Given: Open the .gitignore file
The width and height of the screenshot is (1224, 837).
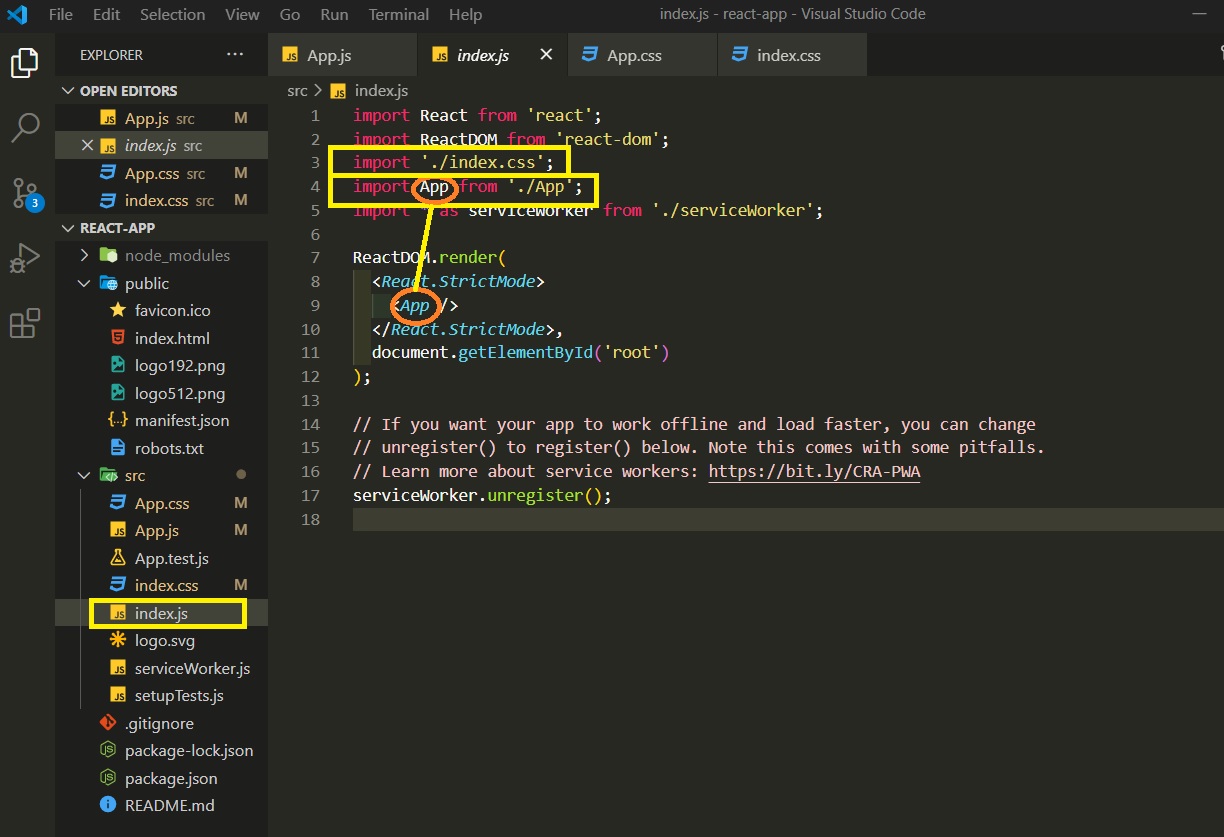Looking at the screenshot, I should point(160,723).
